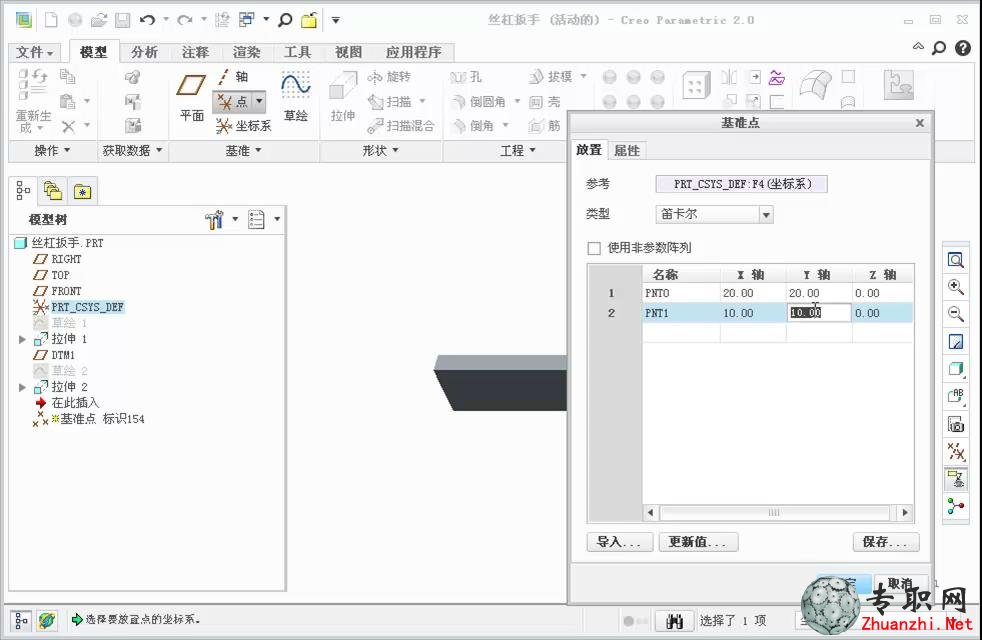The image size is (982, 640).
Task: Expand the 拉伸 2 tree node
Action: coord(22,388)
